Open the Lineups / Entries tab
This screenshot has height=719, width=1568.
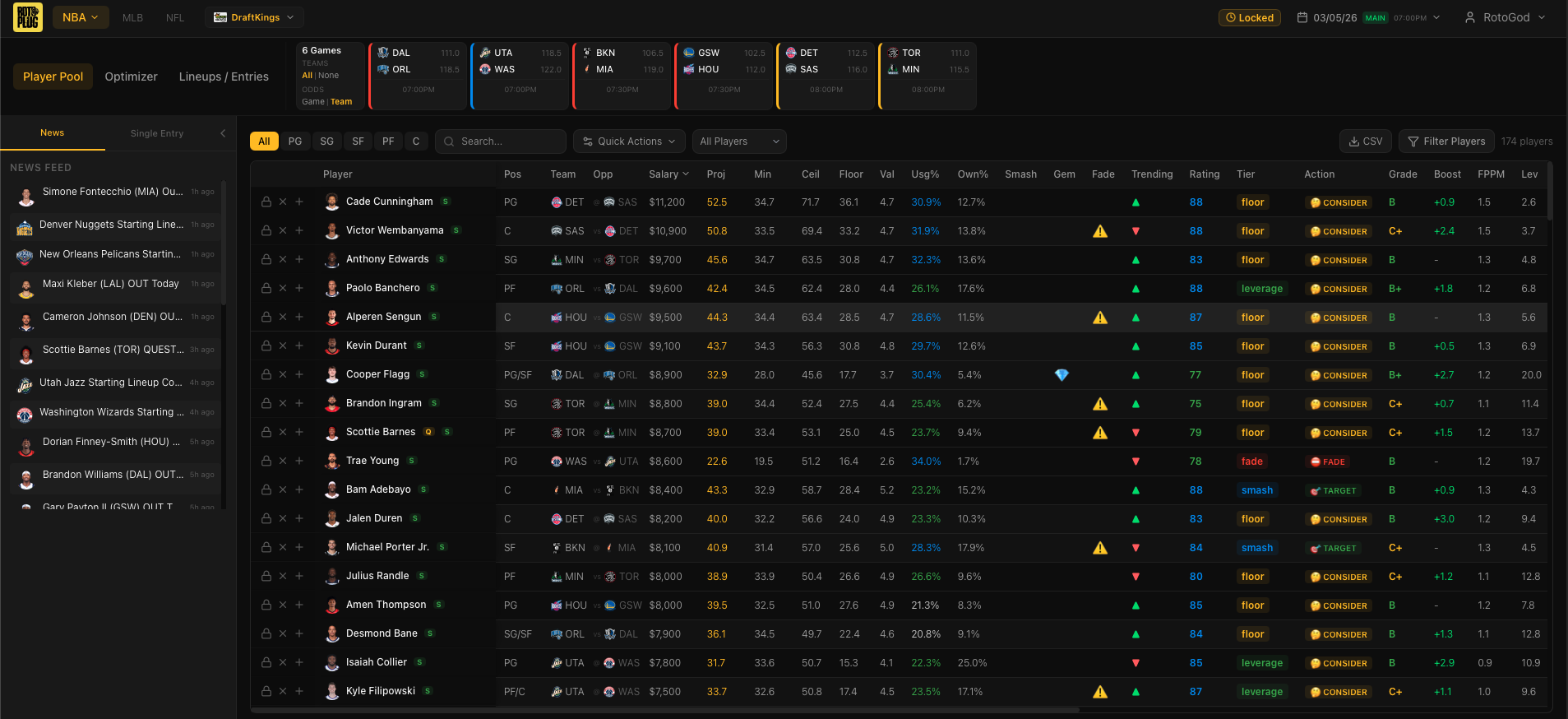point(224,77)
